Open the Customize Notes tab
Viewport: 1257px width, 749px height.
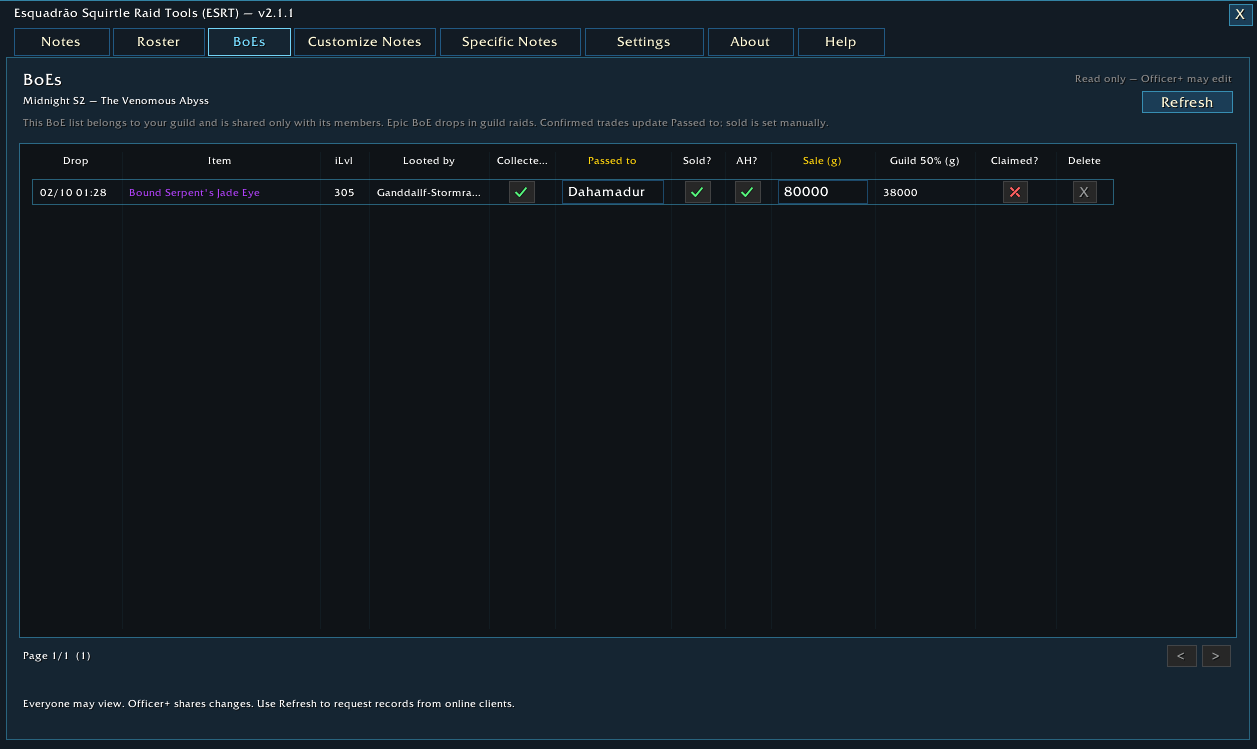coord(365,42)
